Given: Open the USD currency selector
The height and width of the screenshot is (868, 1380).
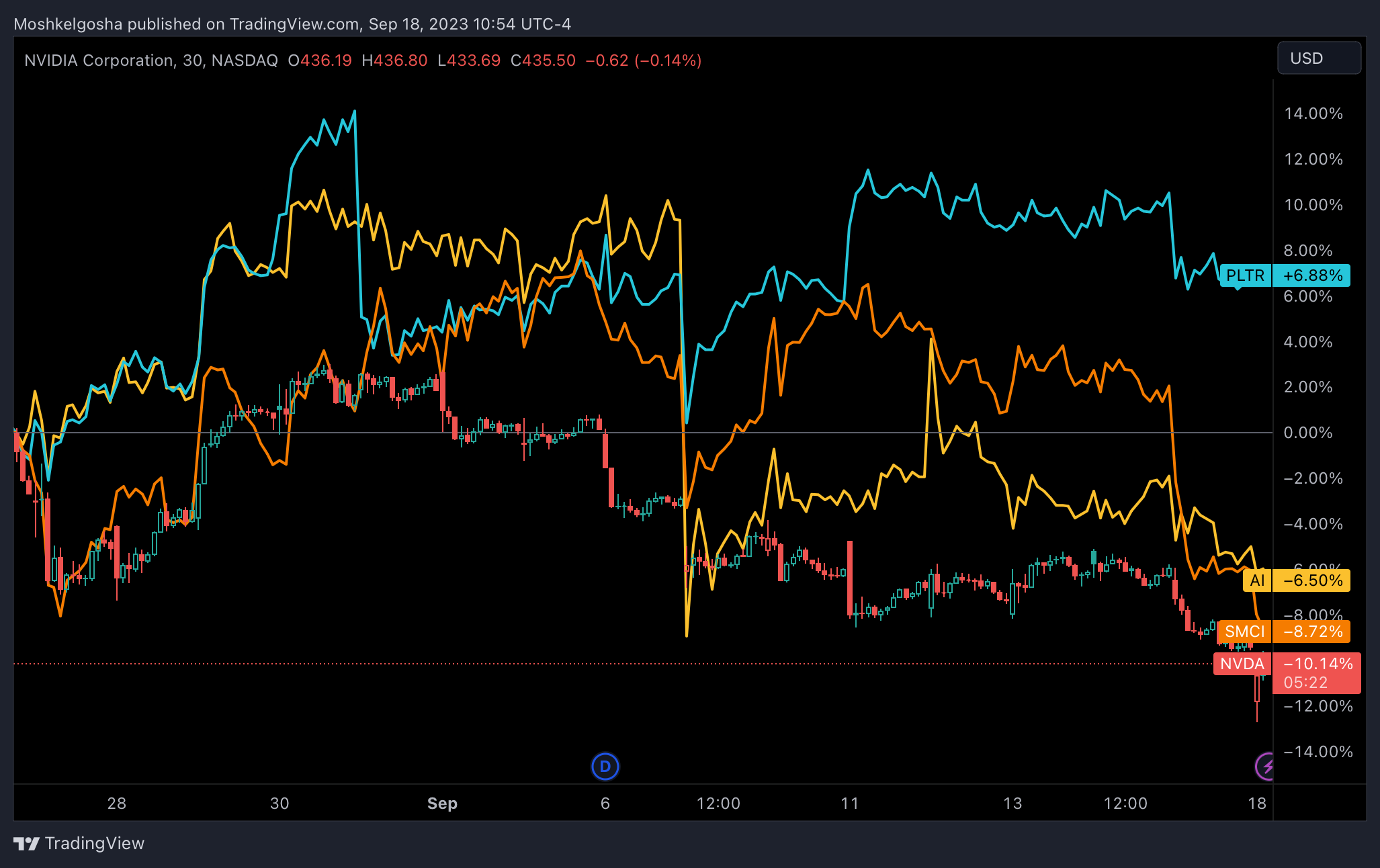Looking at the screenshot, I should tap(1319, 58).
